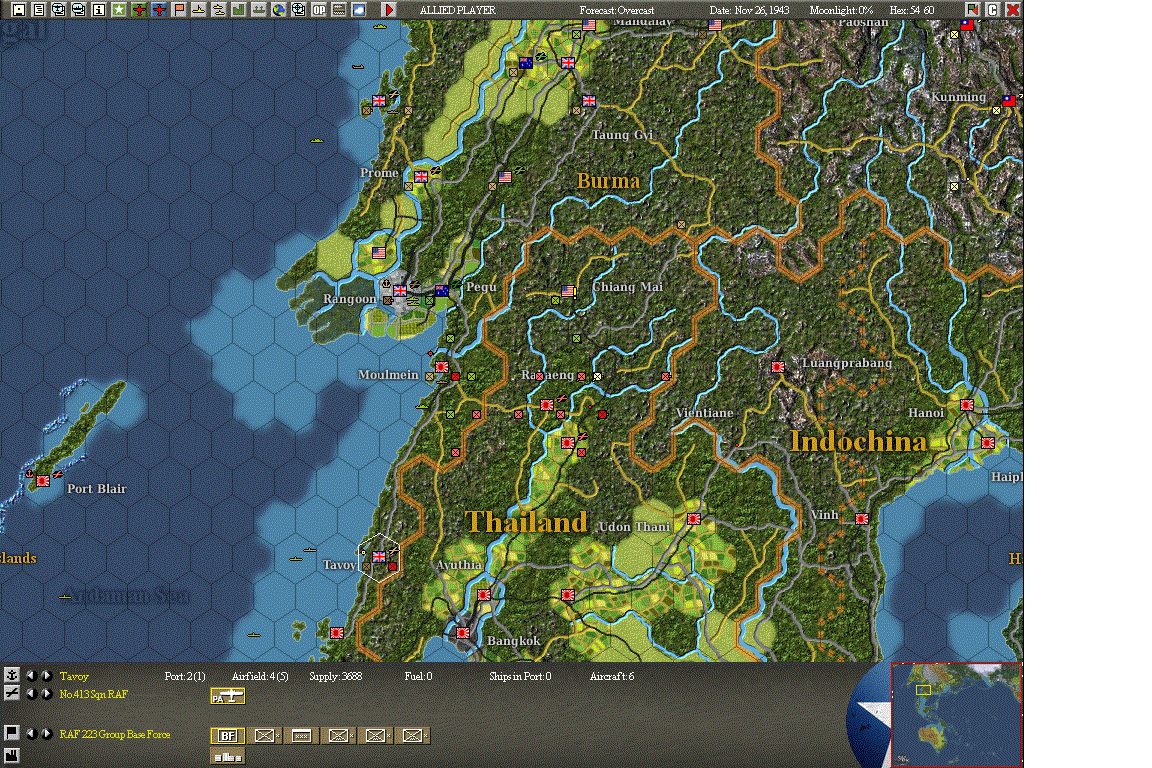Click the minimap overview thumbnail
This screenshot has width=1152, height=768.
956,714
